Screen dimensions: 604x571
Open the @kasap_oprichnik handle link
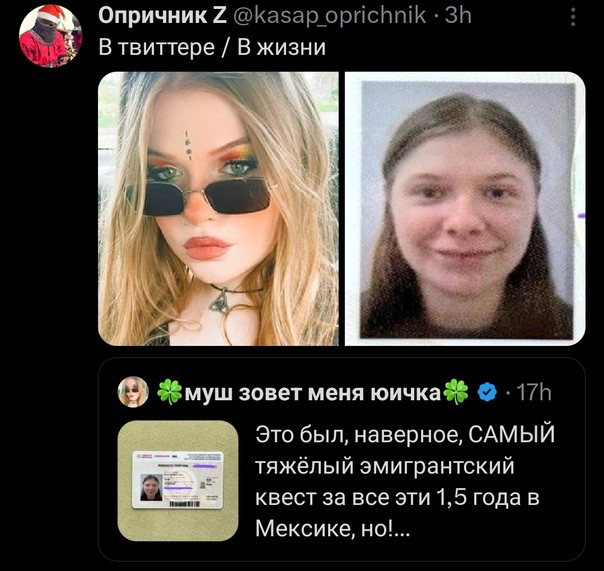(x=330, y=16)
